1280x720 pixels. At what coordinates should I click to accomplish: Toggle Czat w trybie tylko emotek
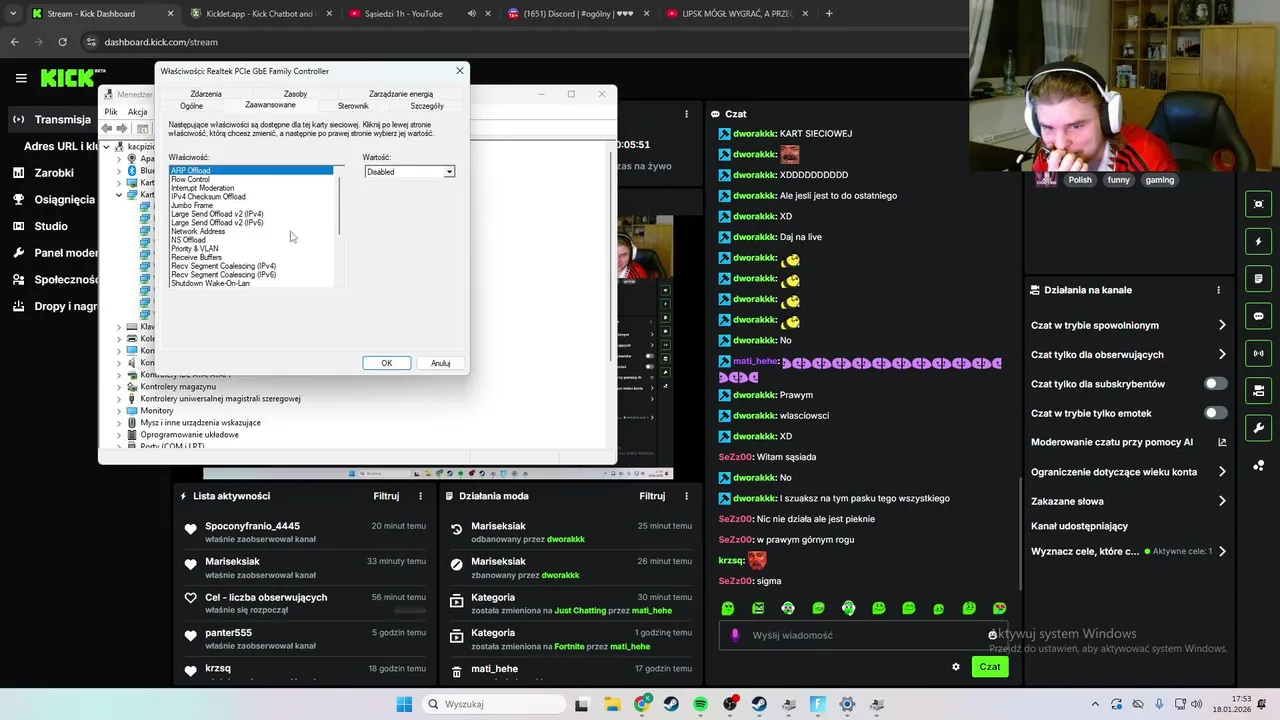tap(1215, 413)
